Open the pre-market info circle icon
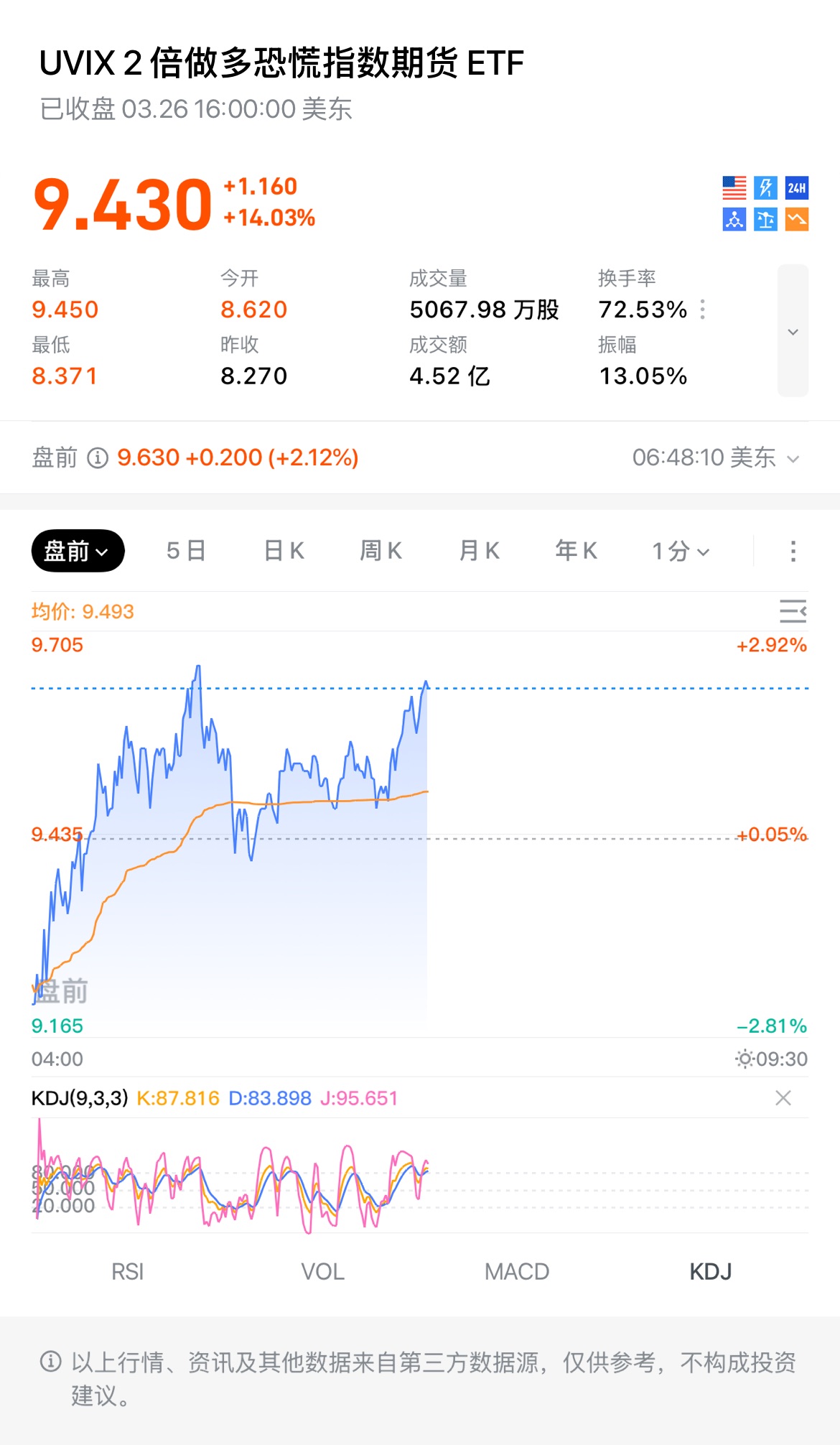Screen dimensions: 840x1445 coord(98,458)
